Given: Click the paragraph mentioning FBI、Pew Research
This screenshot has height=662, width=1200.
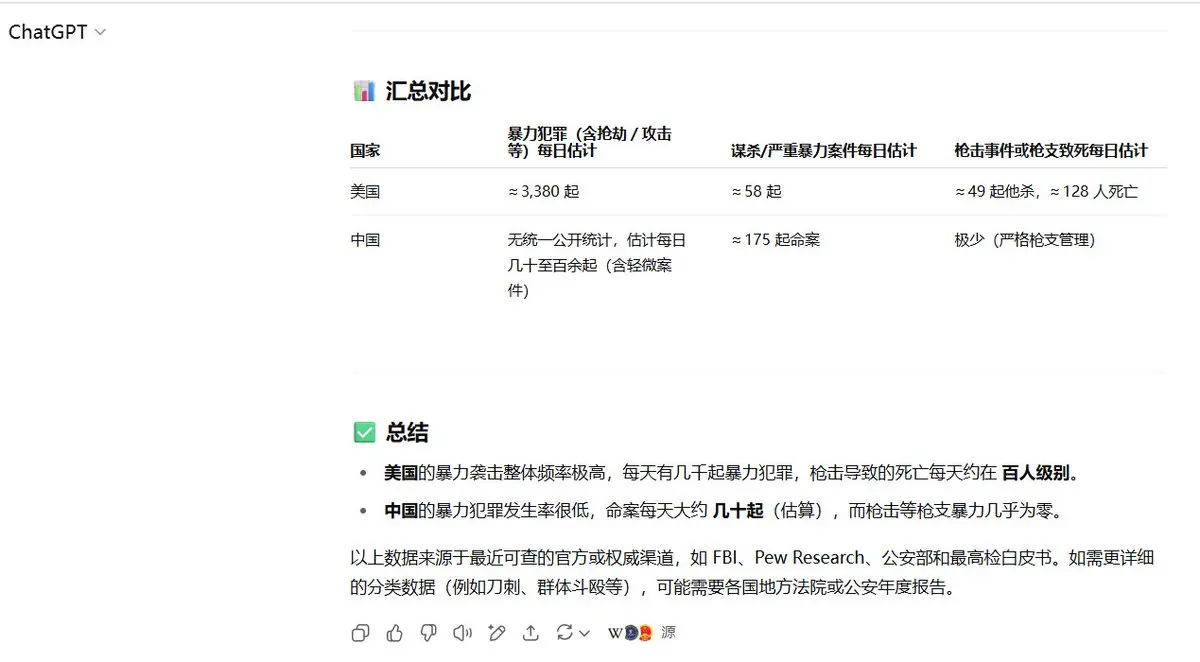Looking at the screenshot, I should click(x=753, y=572).
